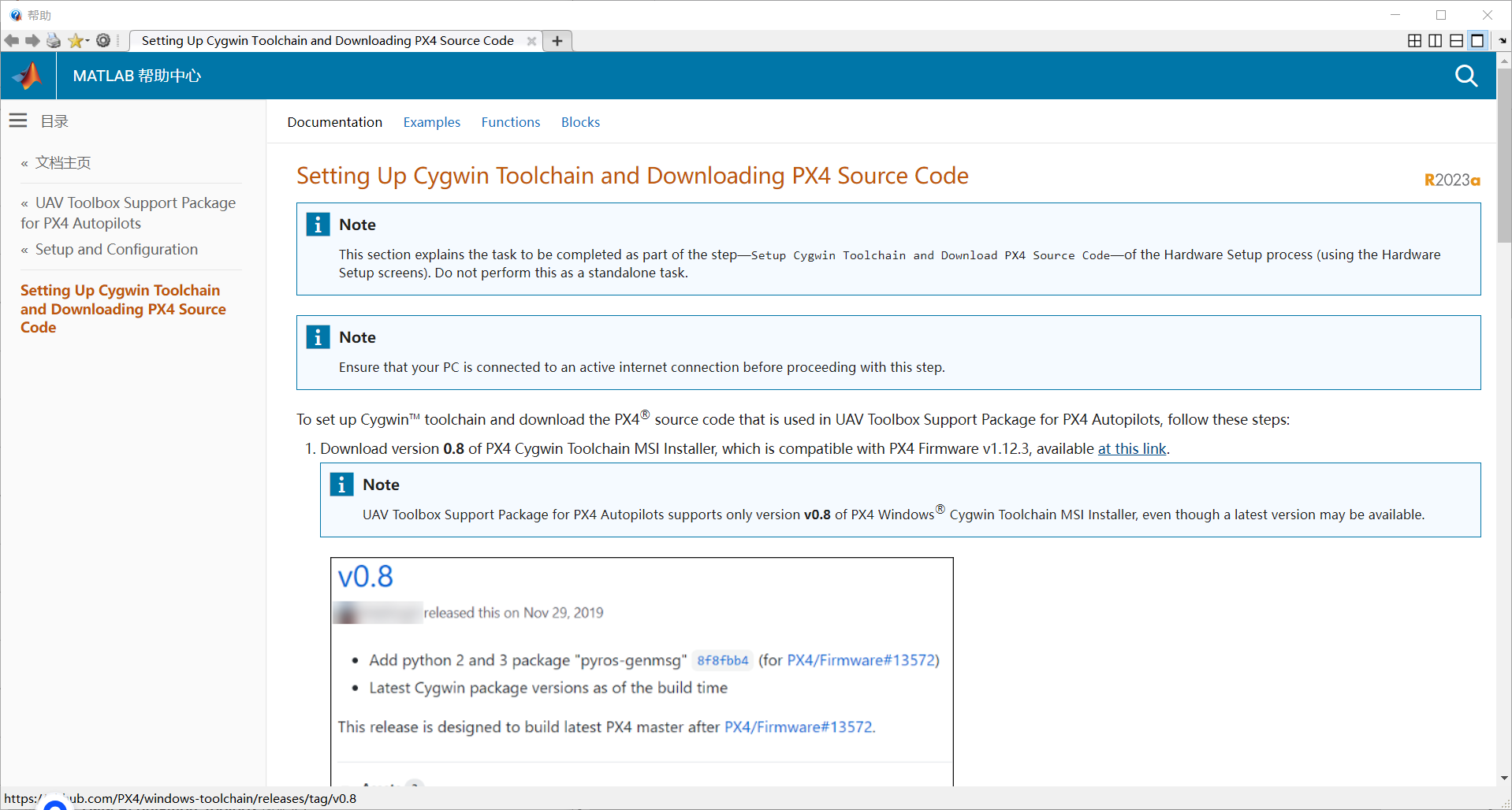
Task: Split view top and bottom
Action: (1456, 41)
